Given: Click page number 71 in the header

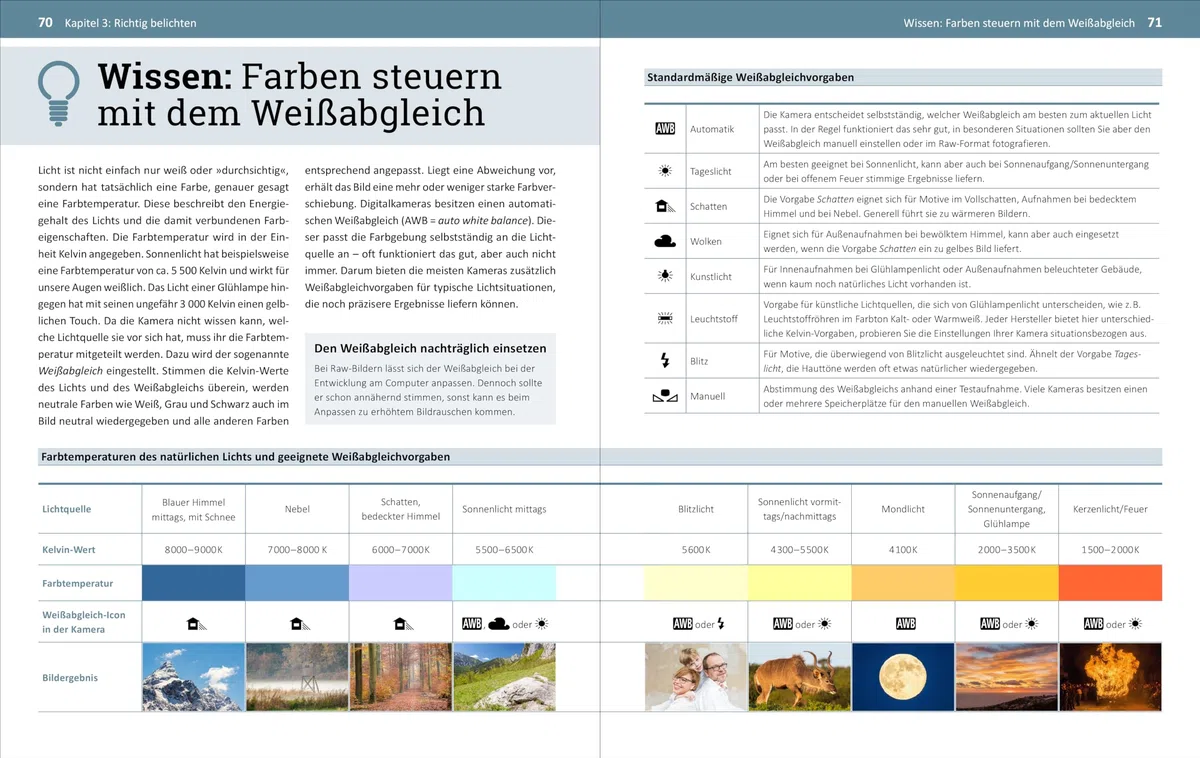Looking at the screenshot, I should pyautogui.click(x=1154, y=22).
